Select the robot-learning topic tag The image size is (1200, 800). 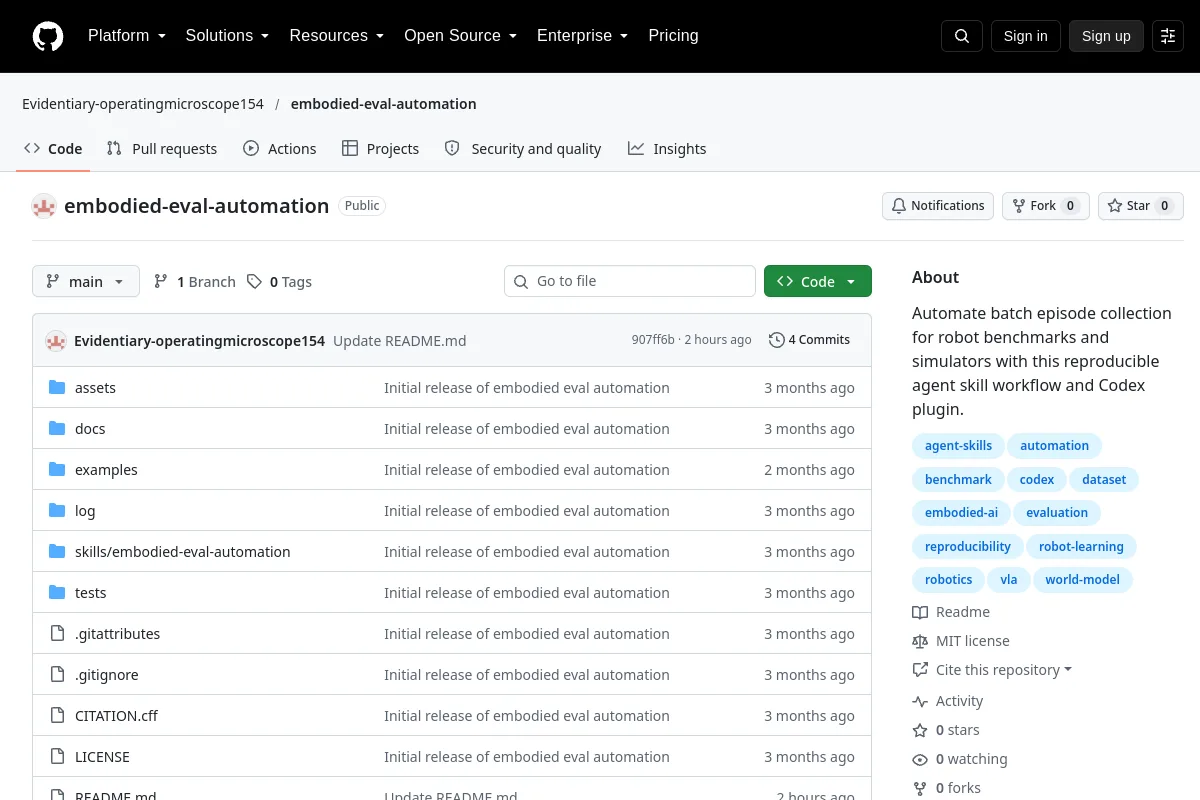pos(1081,547)
